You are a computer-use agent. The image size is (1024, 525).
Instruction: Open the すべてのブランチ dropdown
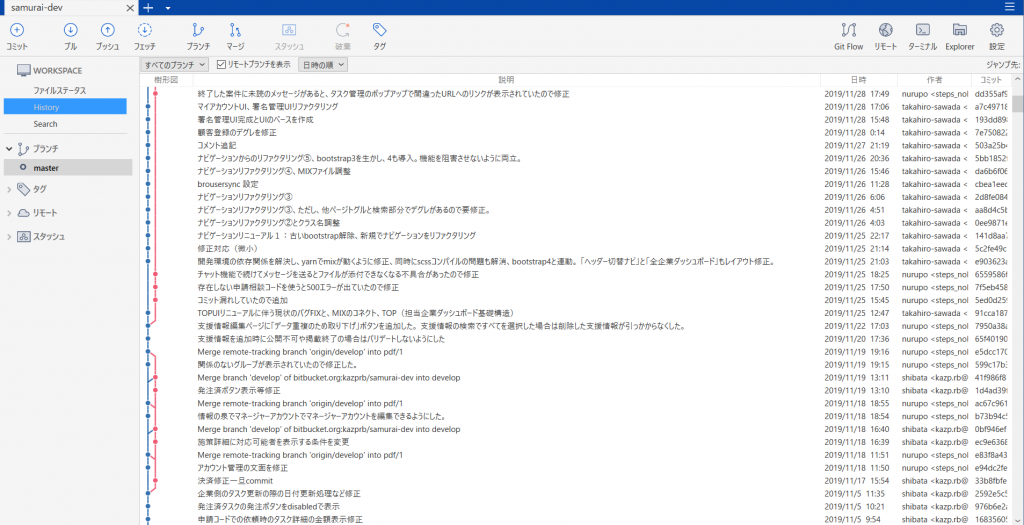[174, 64]
